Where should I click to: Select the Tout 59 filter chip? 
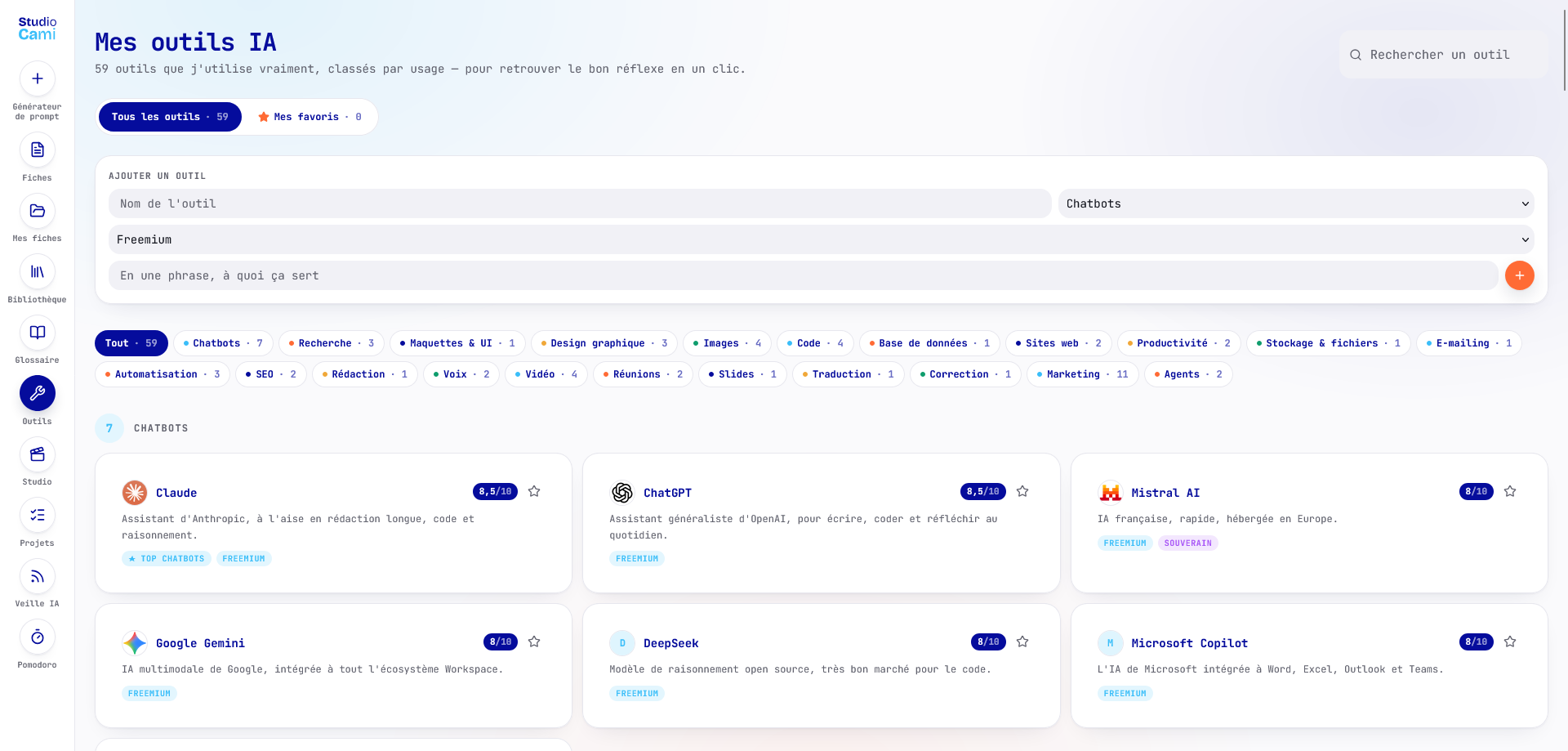click(131, 343)
